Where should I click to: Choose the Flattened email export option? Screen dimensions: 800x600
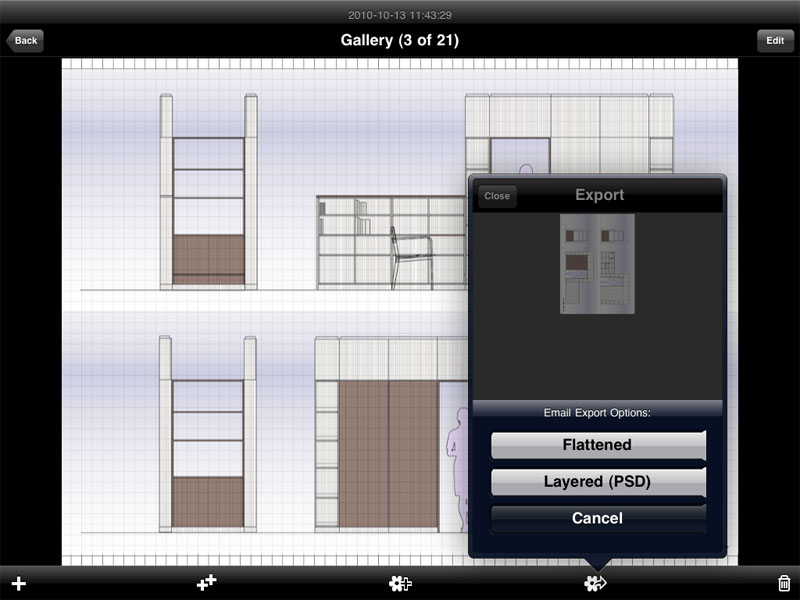coord(598,445)
